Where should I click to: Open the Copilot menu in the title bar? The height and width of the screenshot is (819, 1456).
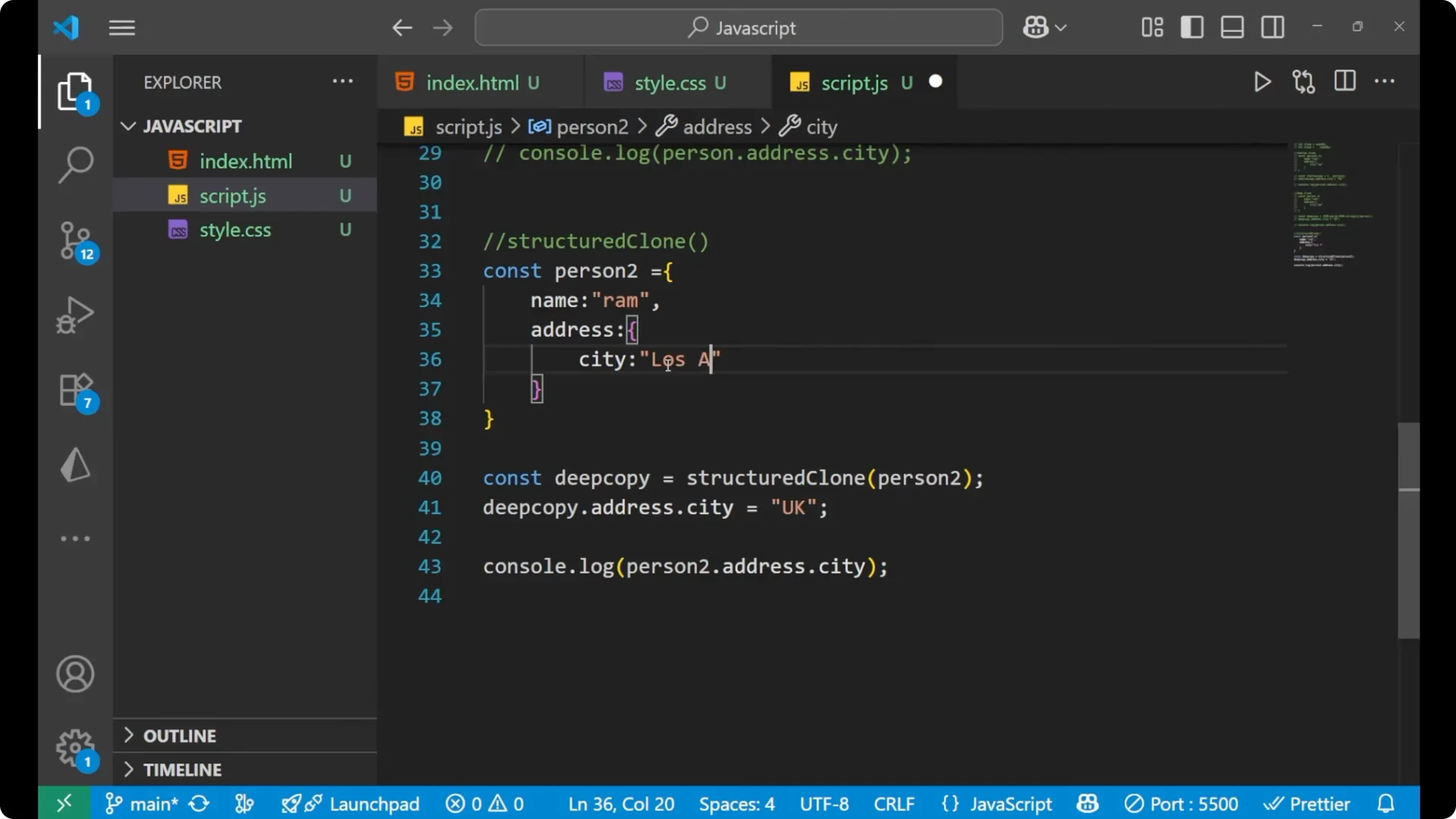(x=1044, y=27)
